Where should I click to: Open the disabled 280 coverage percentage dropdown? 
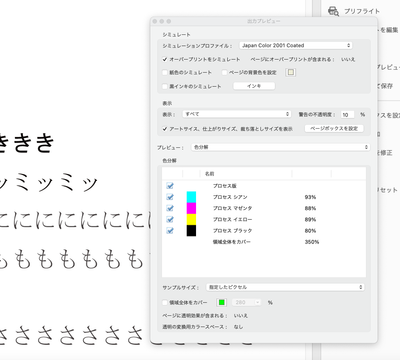pos(246,302)
